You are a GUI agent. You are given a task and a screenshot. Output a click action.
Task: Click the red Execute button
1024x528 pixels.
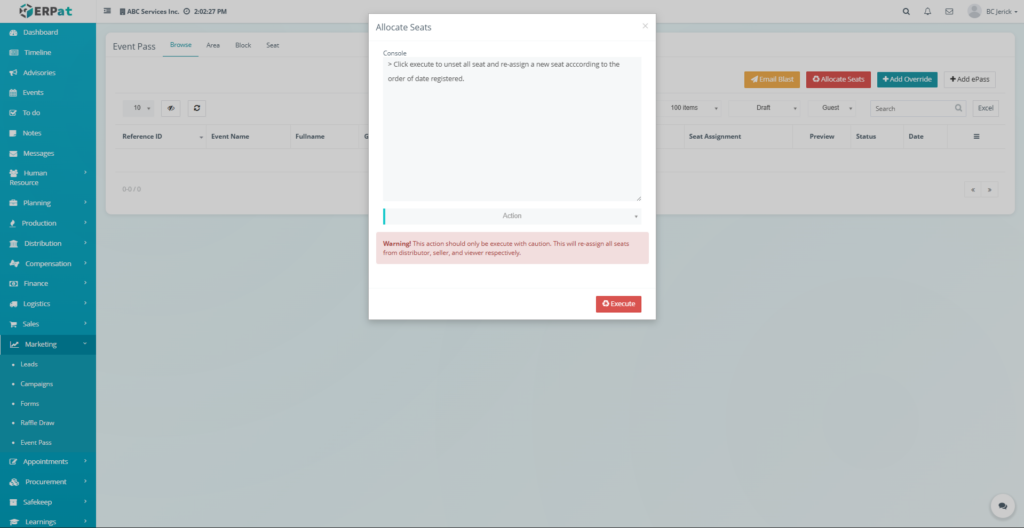point(618,304)
